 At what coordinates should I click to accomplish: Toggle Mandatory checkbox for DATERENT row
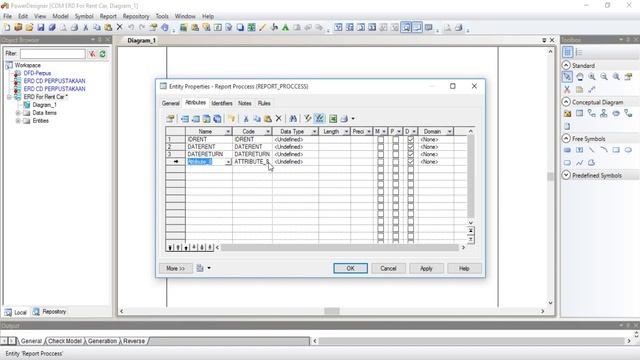pos(380,147)
